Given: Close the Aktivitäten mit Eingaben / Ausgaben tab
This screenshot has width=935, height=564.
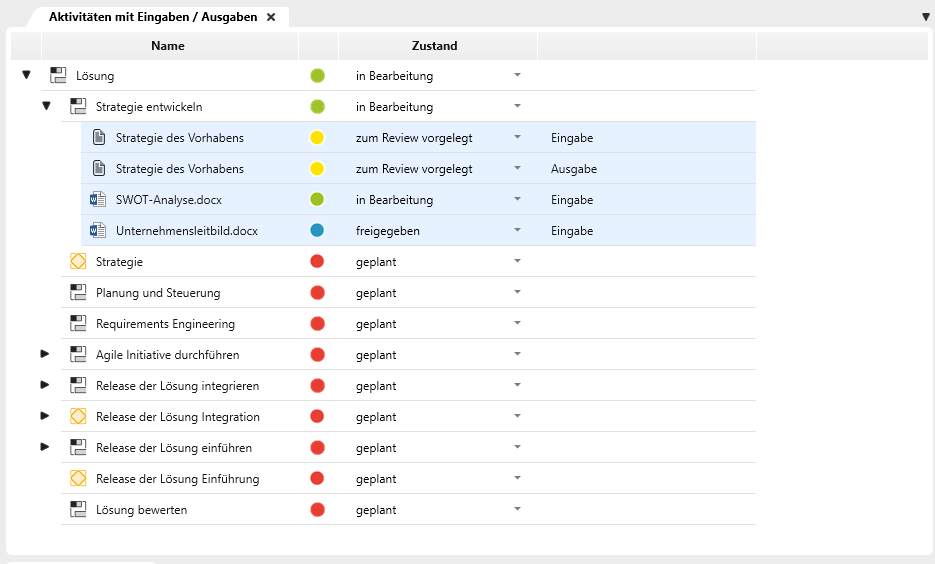Looking at the screenshot, I should [271, 17].
